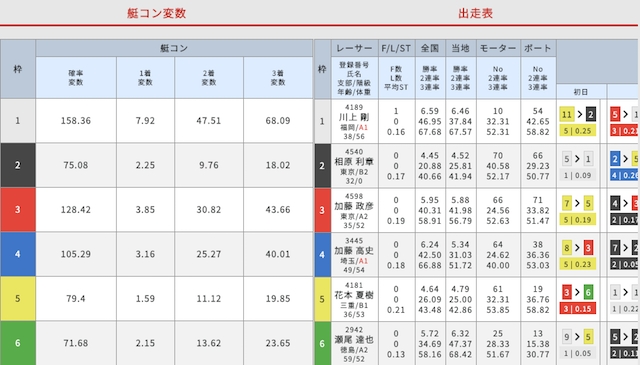
Task: Click the green 6 badge in row five
Action: tap(588, 292)
